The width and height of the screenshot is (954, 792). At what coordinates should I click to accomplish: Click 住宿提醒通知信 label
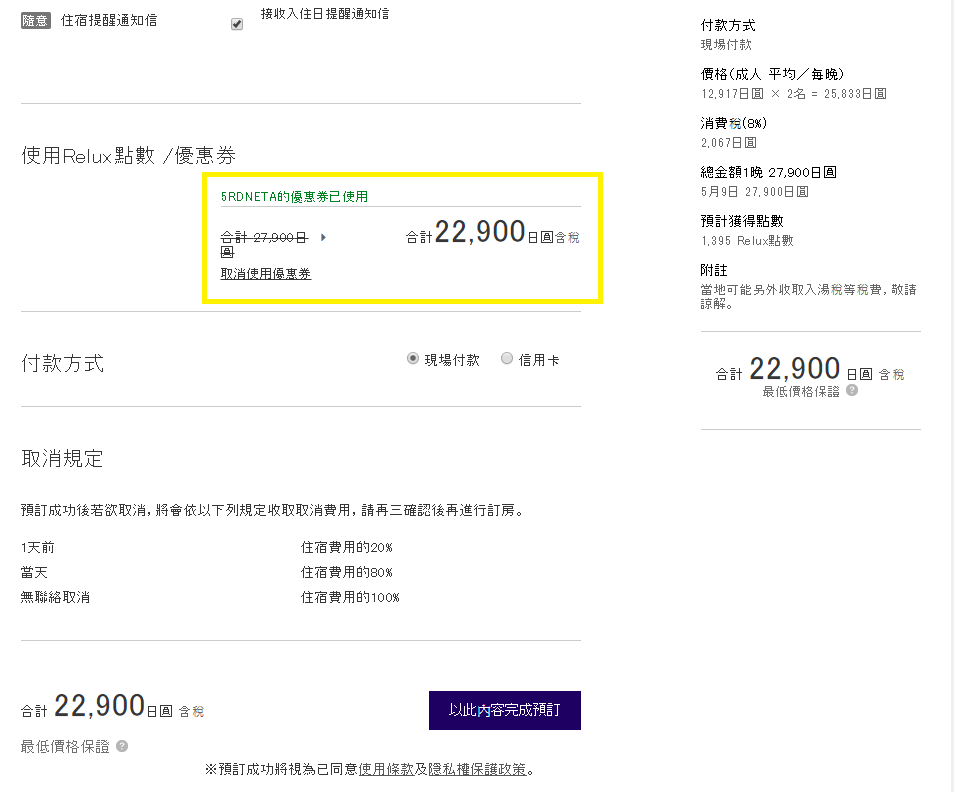point(109,21)
